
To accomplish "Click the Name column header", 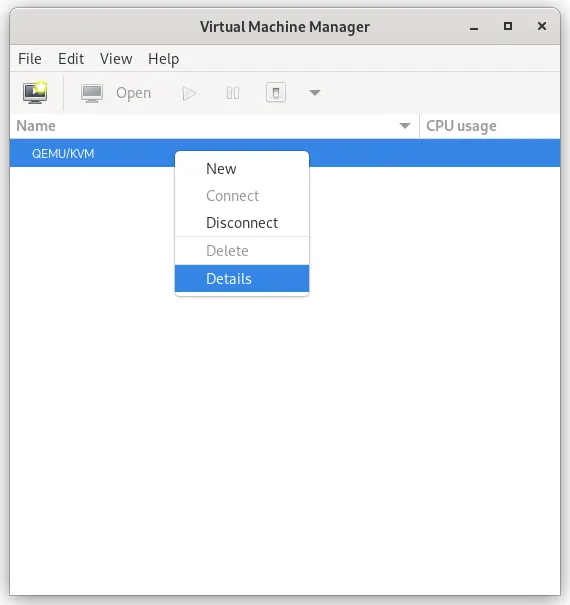I will pos(215,126).
